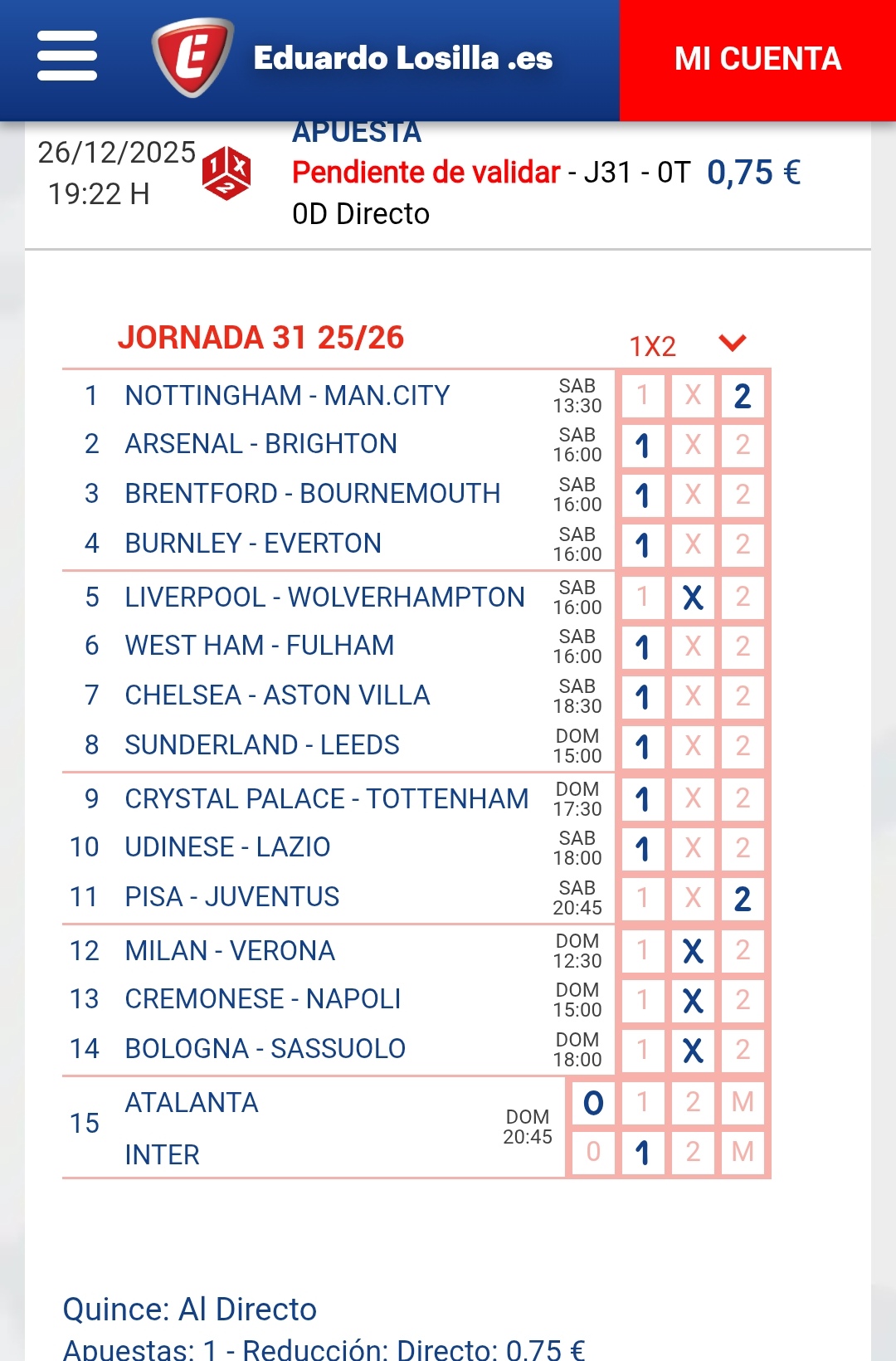Pick 2 for Pisa - Juventus
Viewport: 896px width, 1361px height.
click(x=743, y=899)
